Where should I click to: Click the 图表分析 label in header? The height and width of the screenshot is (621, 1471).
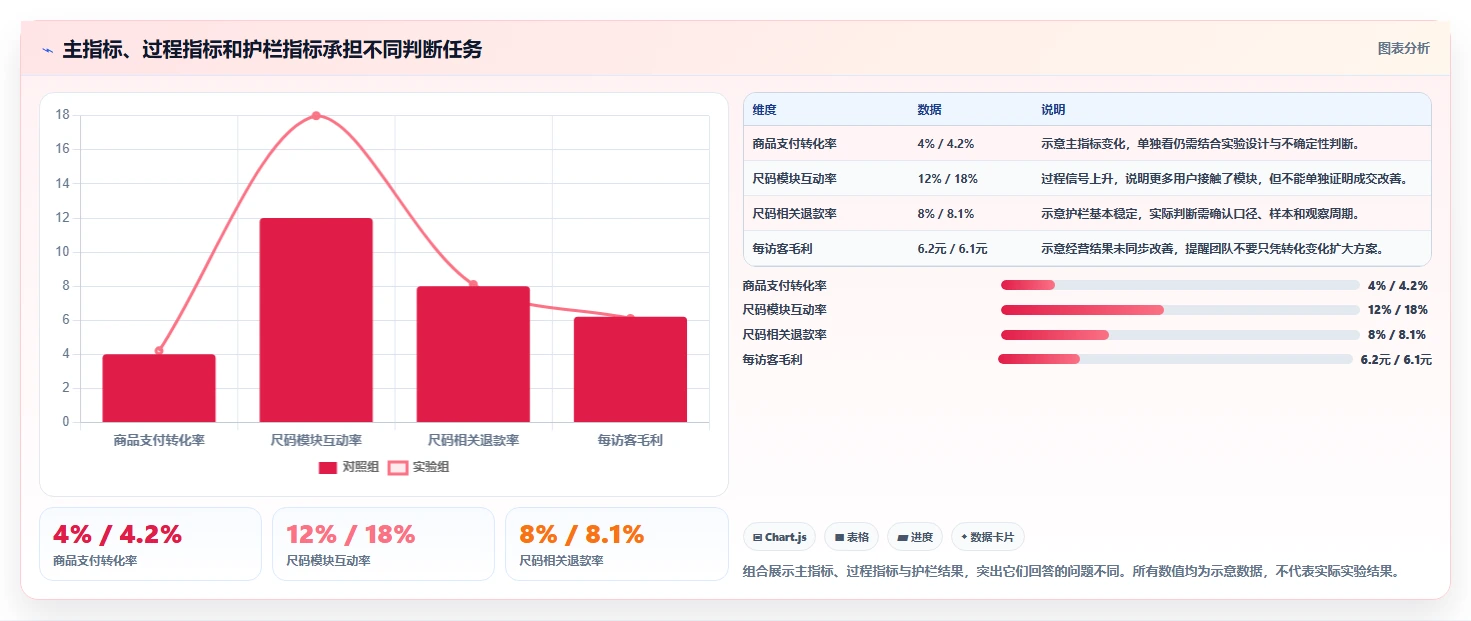[x=1403, y=48]
